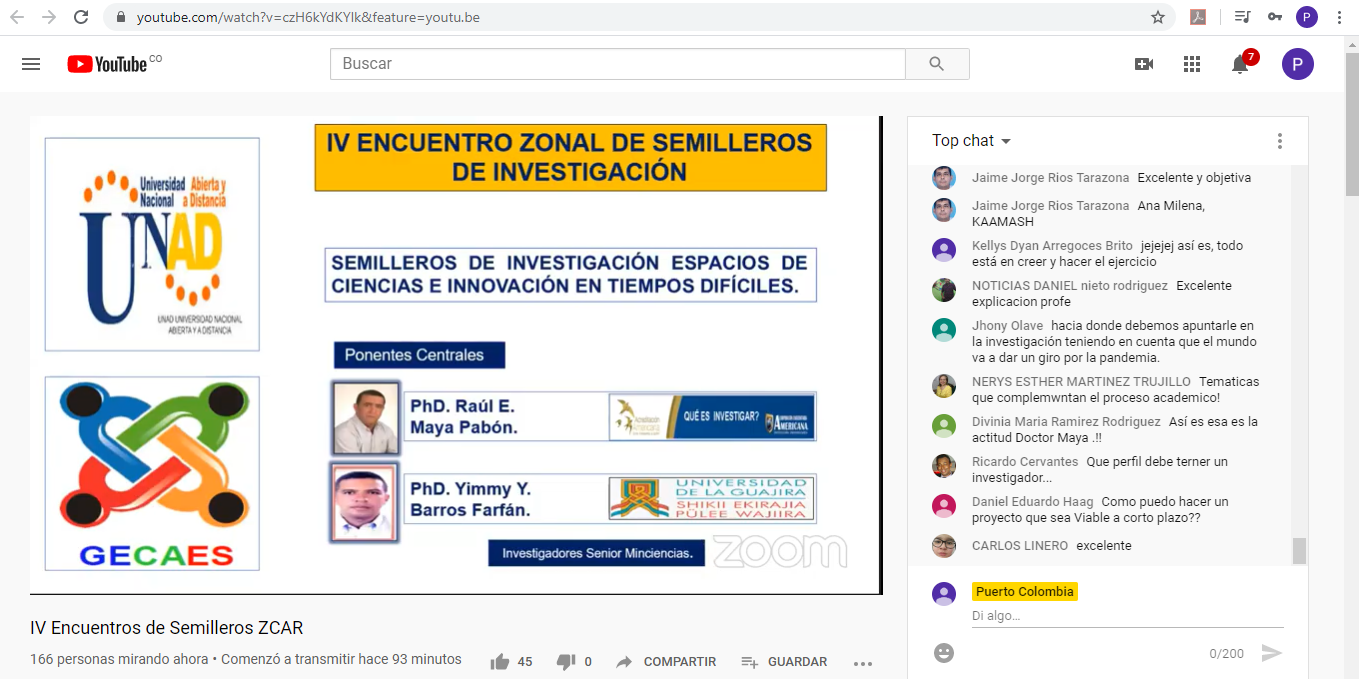Open notifications bell with 7 alerts

(1240, 64)
